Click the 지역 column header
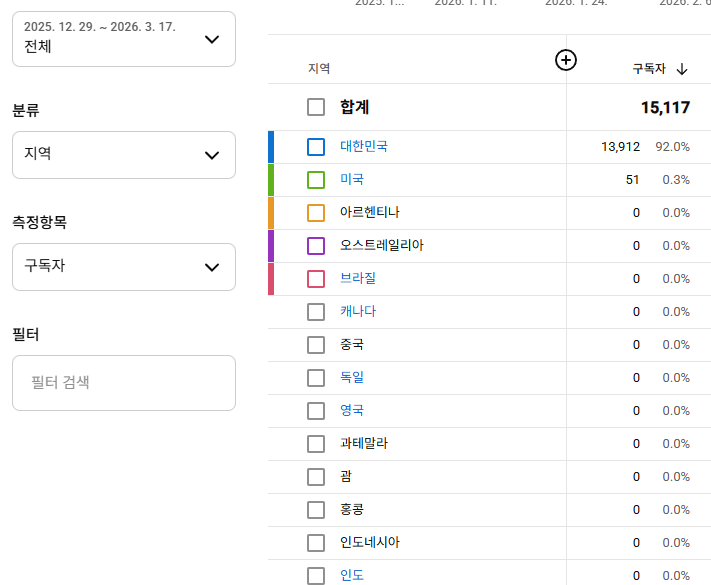Screen dimensions: 711x585 (319, 69)
